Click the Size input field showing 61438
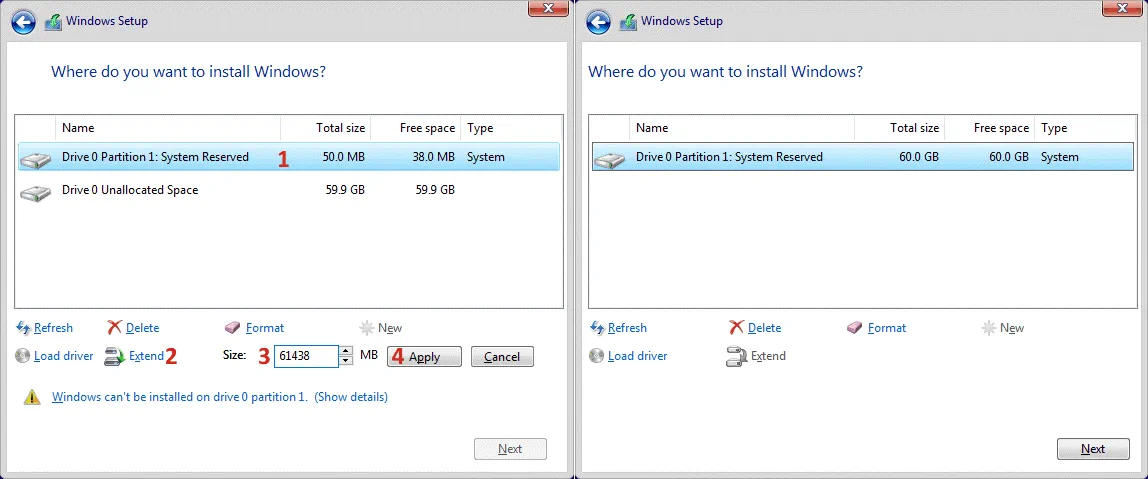 [x=306, y=356]
